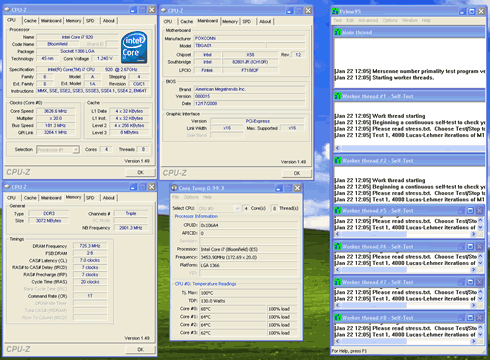Click OK in CPU-Z Mainboard window
The width and height of the screenshot is (490, 360).
pos(297,173)
